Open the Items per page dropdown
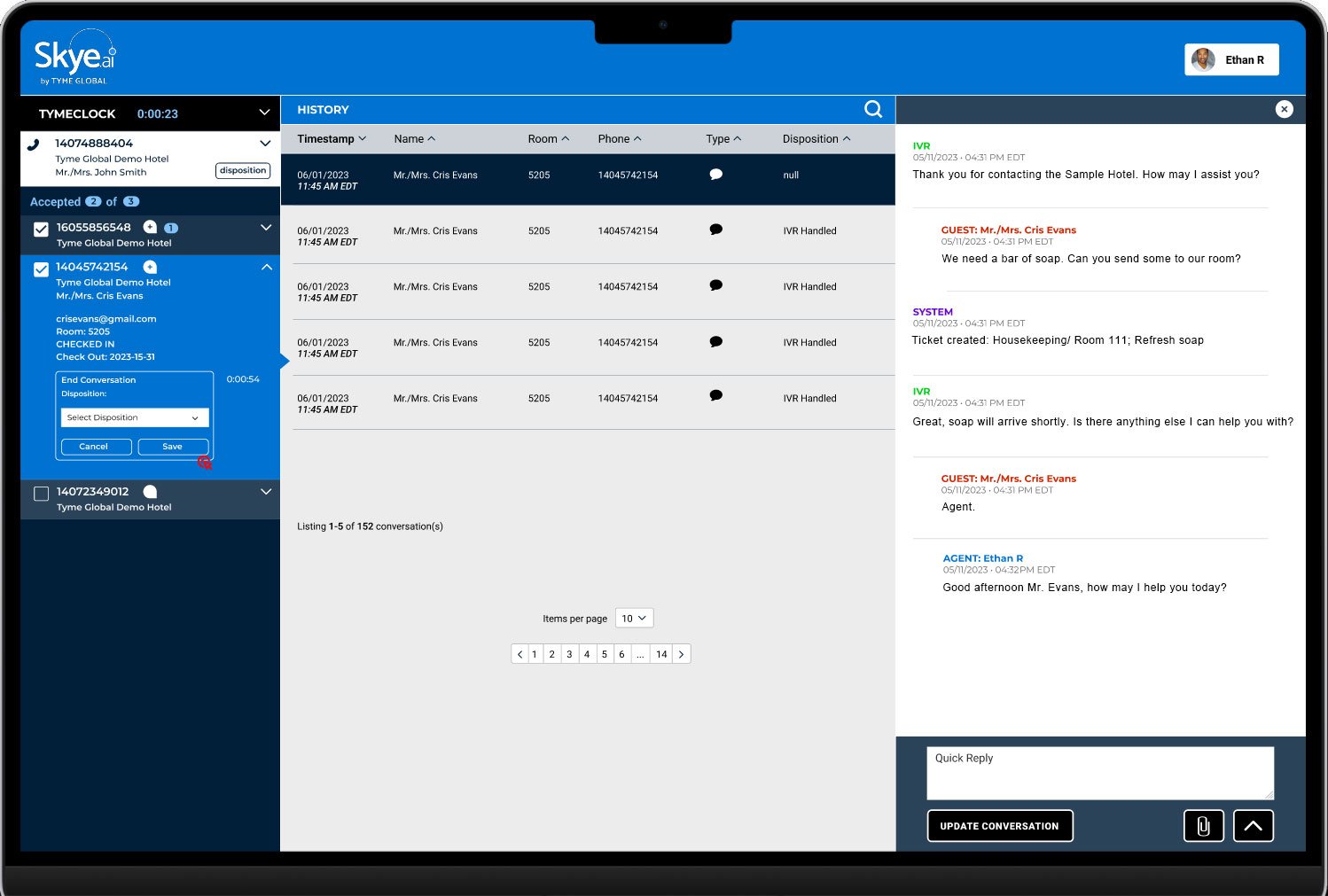The height and width of the screenshot is (896, 1328). pos(634,618)
